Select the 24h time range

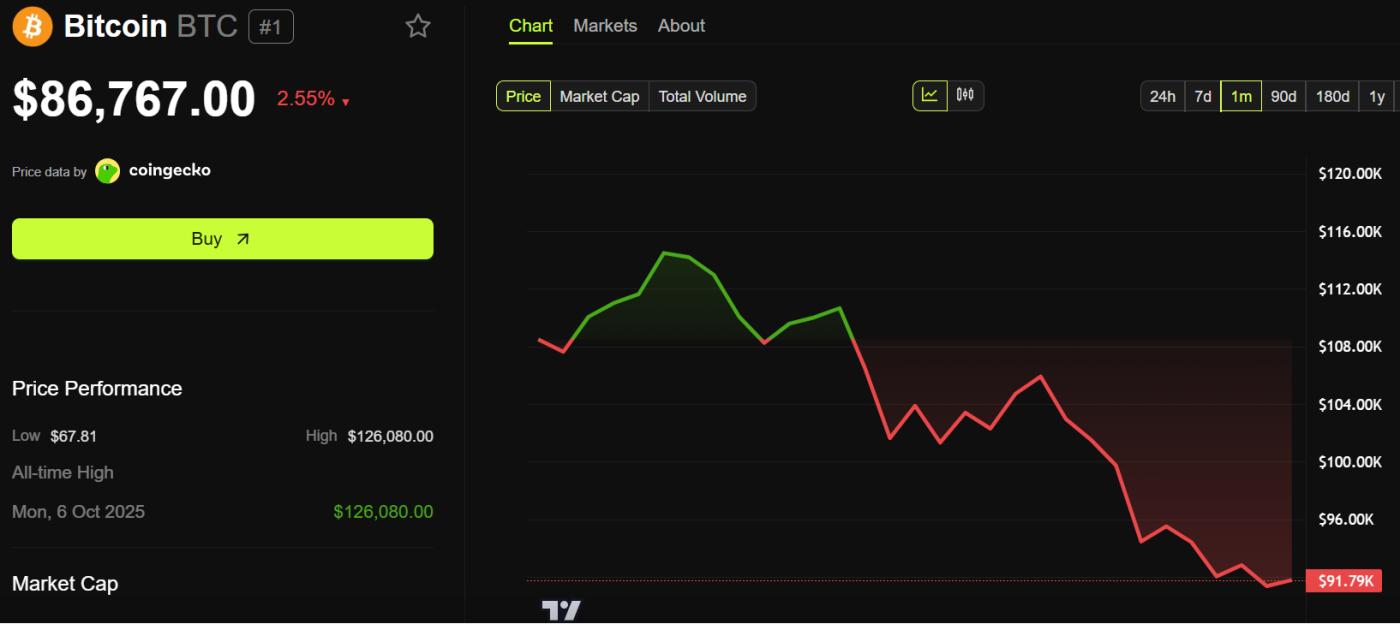1162,96
